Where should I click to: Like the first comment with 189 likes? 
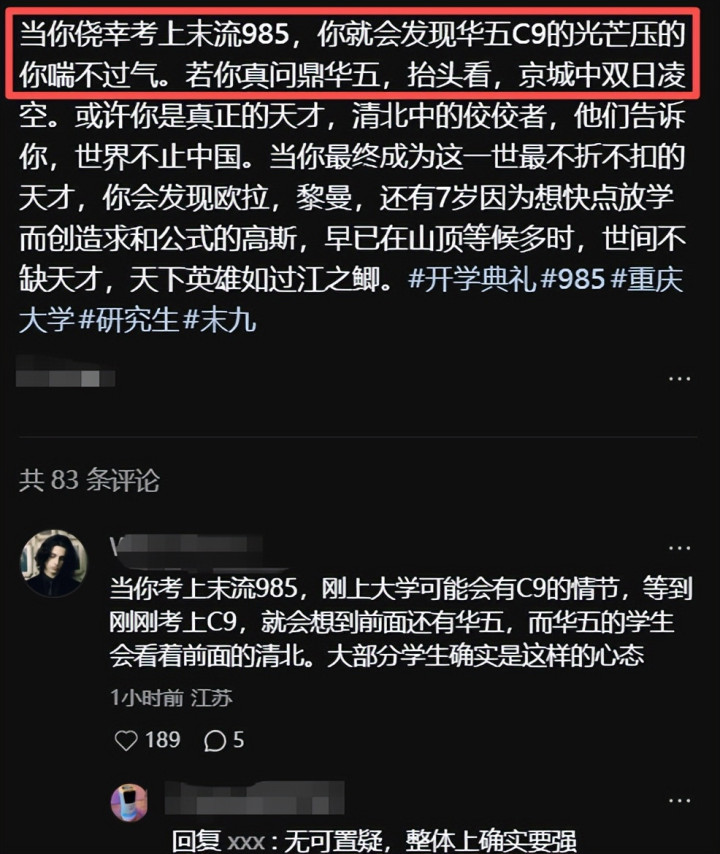126,740
